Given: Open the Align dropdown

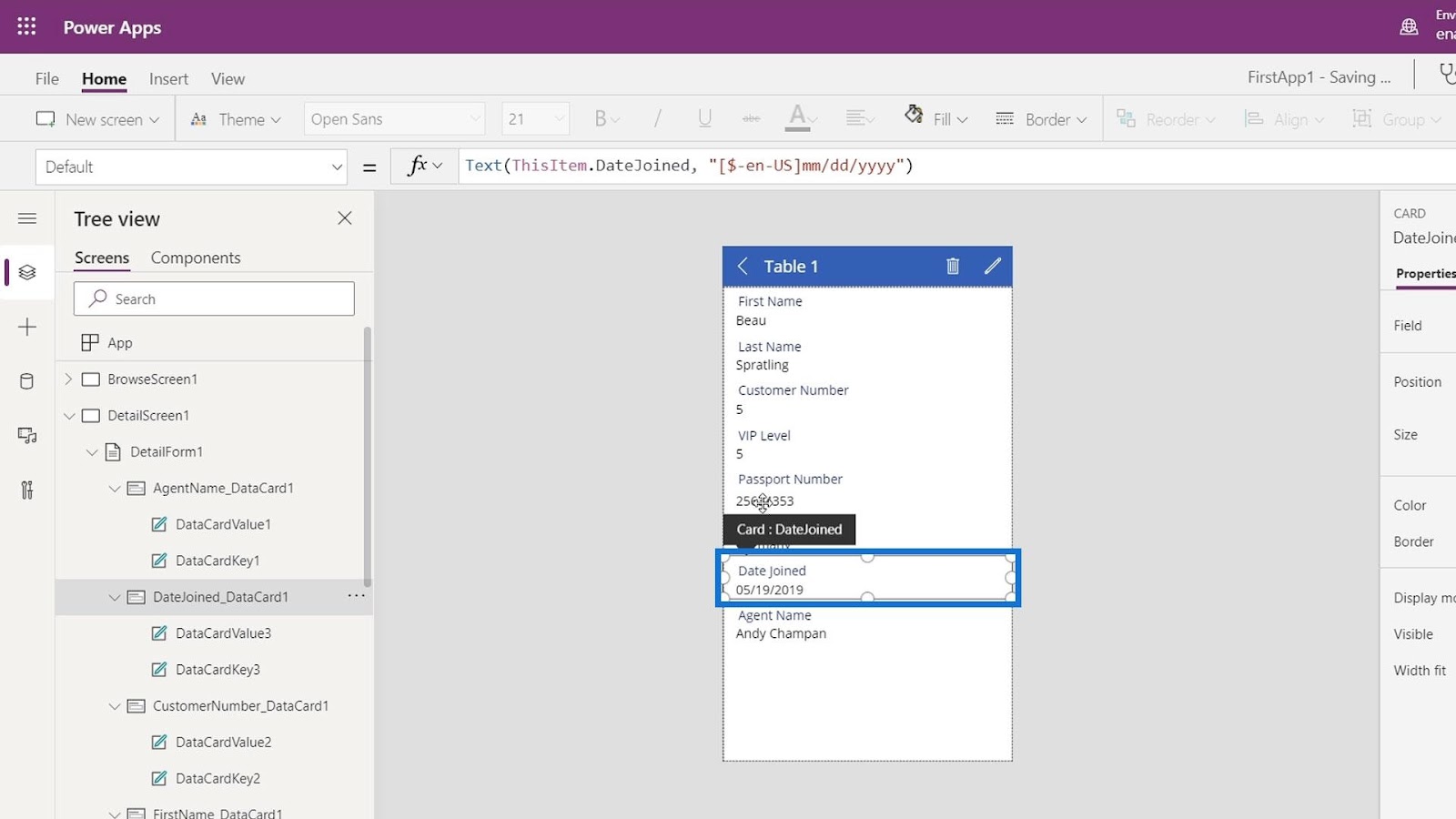Looking at the screenshot, I should 1284,119.
